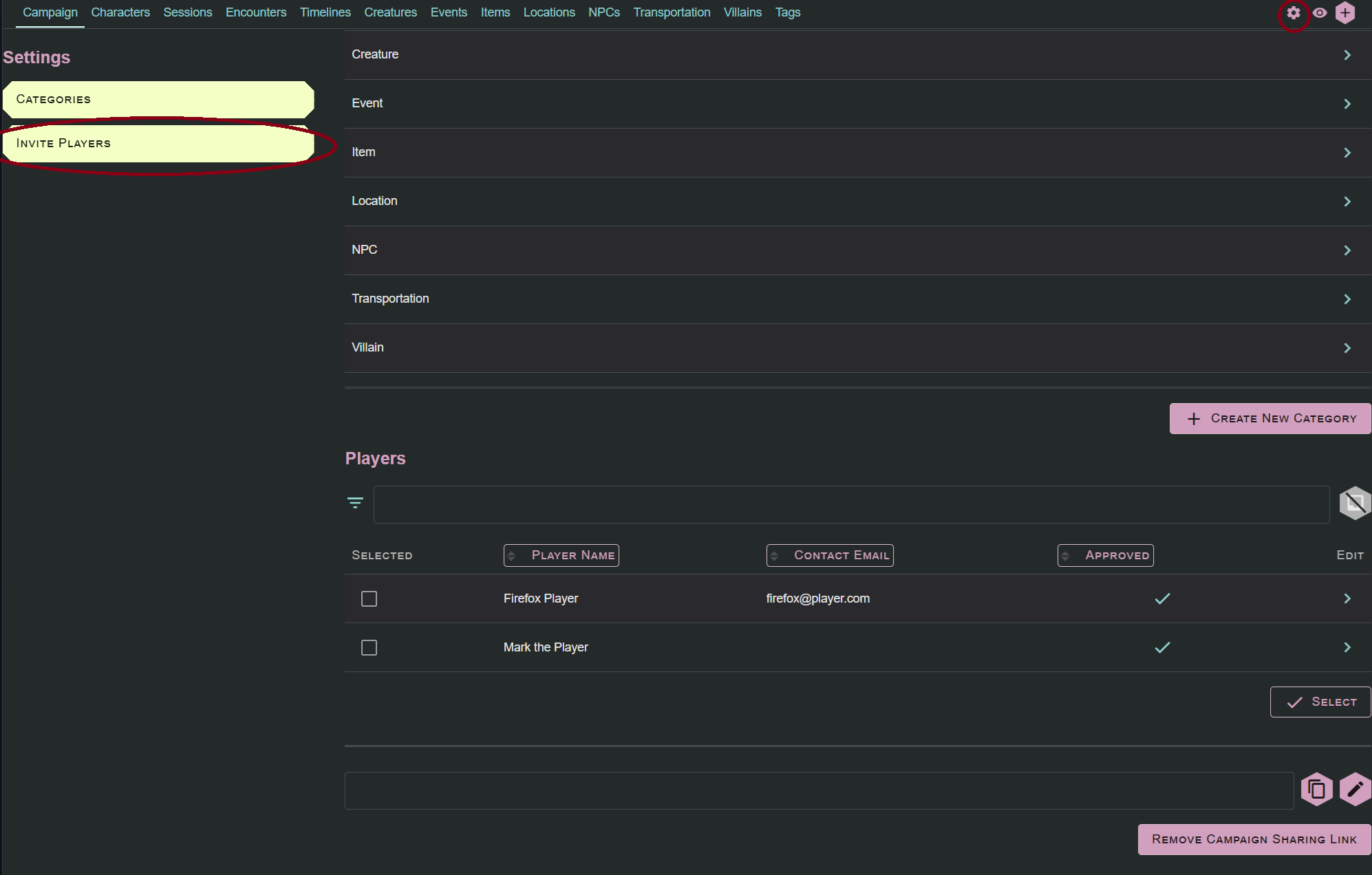Open the Locations tab

coord(549,12)
